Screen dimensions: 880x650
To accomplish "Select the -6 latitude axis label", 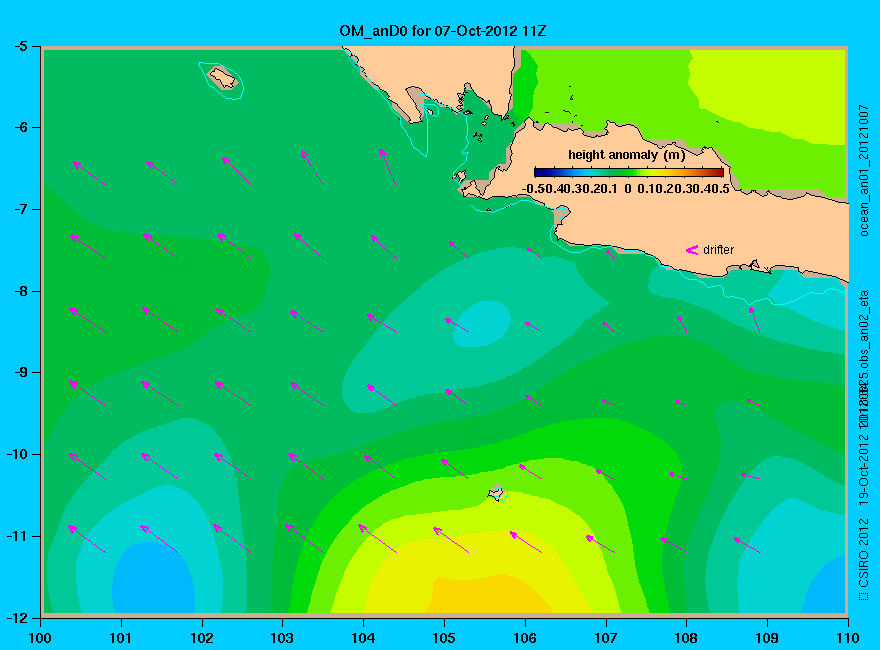I will pyautogui.click(x=21, y=127).
